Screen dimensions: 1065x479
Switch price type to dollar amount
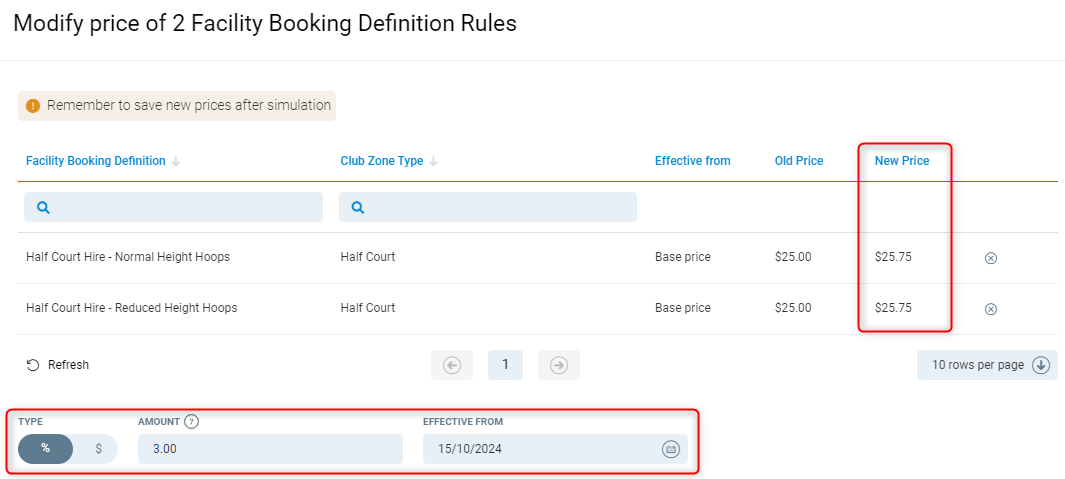point(98,448)
